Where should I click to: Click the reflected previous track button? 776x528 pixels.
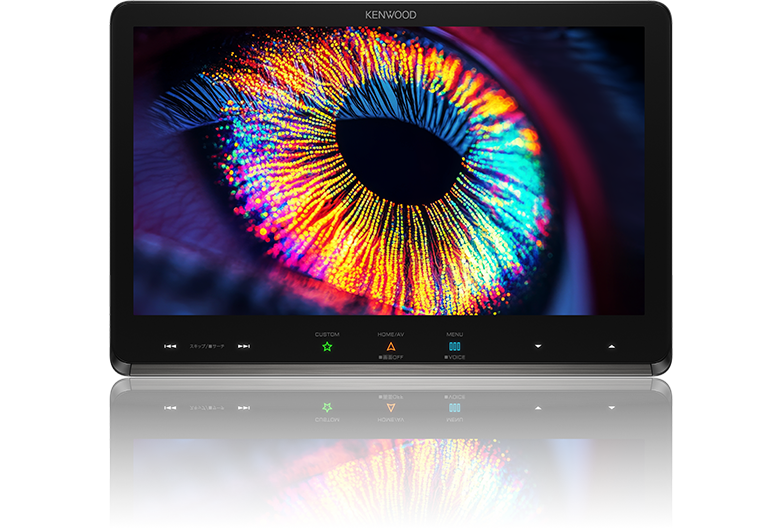coord(170,408)
